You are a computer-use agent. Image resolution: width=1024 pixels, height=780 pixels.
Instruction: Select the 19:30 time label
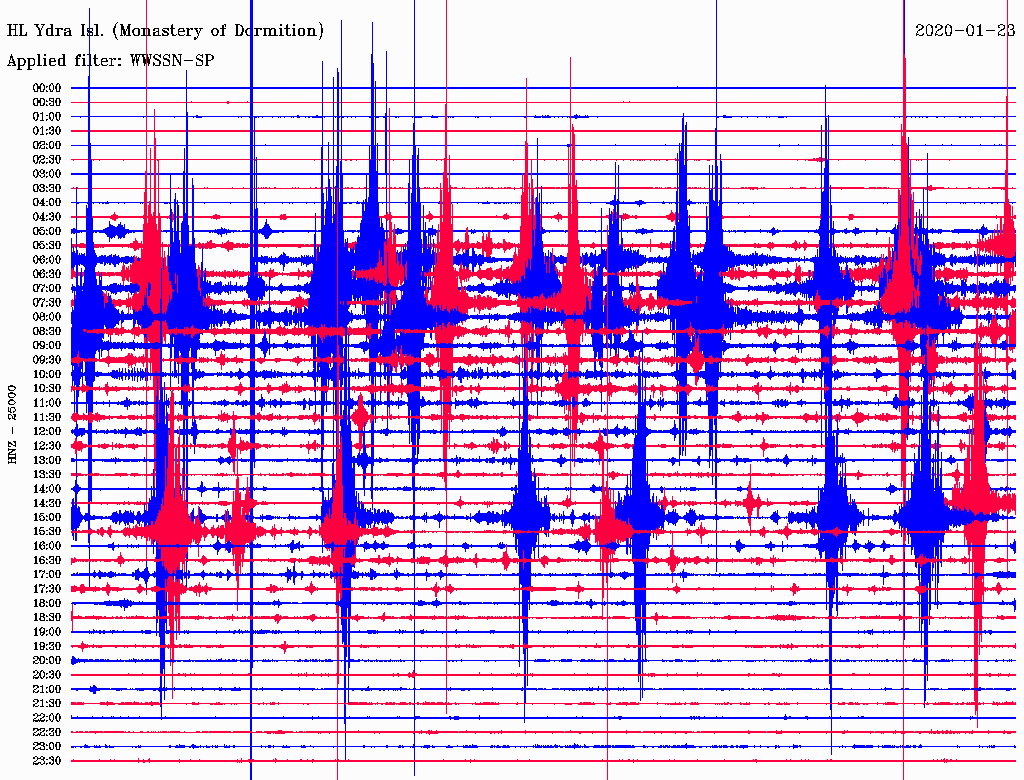47,646
